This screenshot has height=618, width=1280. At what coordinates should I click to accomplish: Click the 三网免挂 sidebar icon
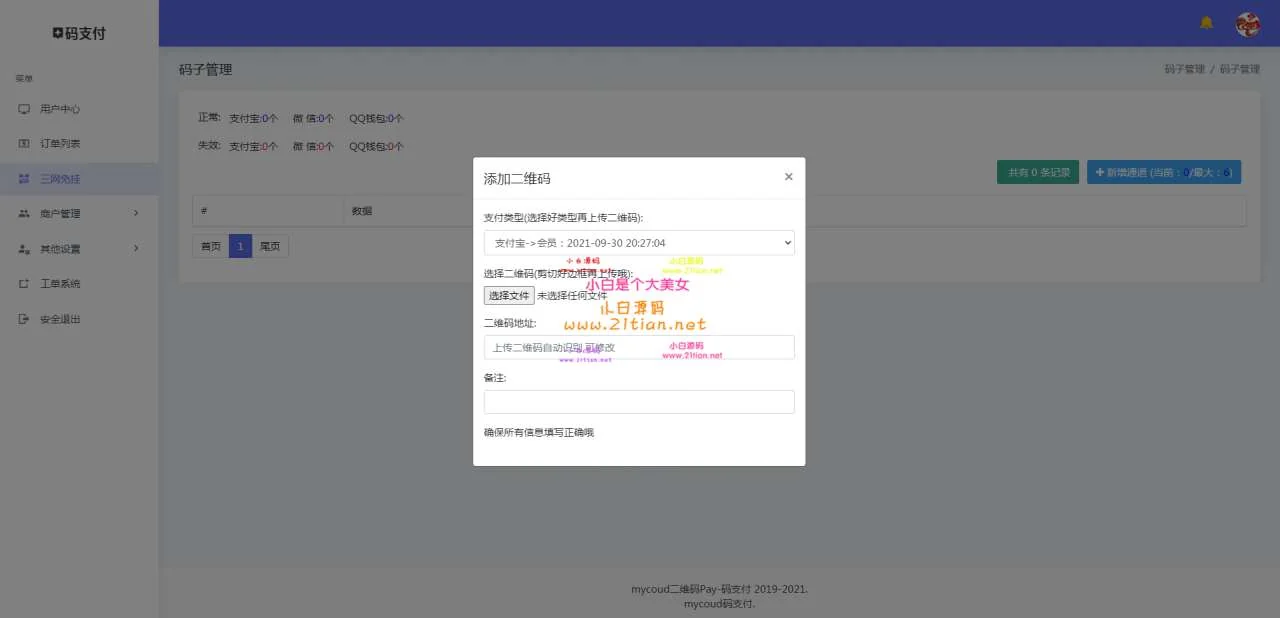pyautogui.click(x=24, y=179)
